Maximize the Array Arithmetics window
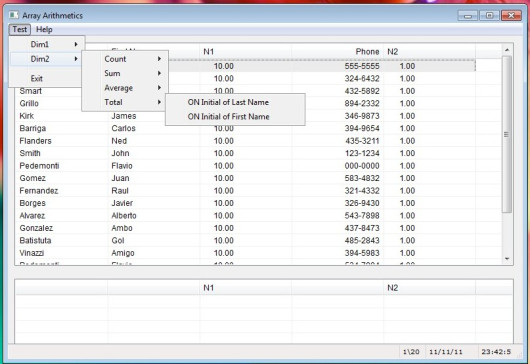 tap(489, 16)
